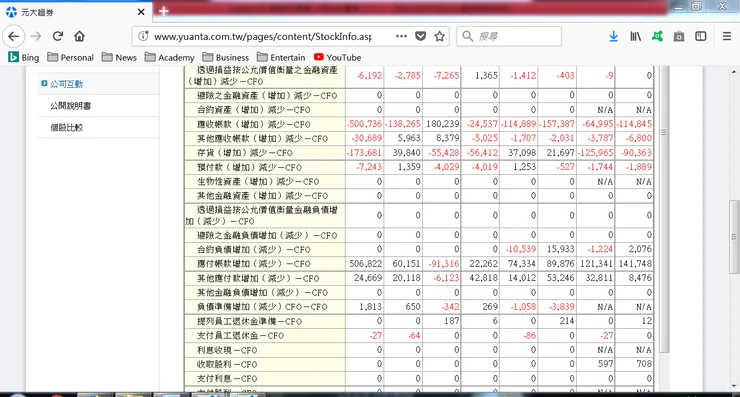Select row label 預付款（增加）減少－CFO
This screenshot has width=740, height=397.
[250, 168]
